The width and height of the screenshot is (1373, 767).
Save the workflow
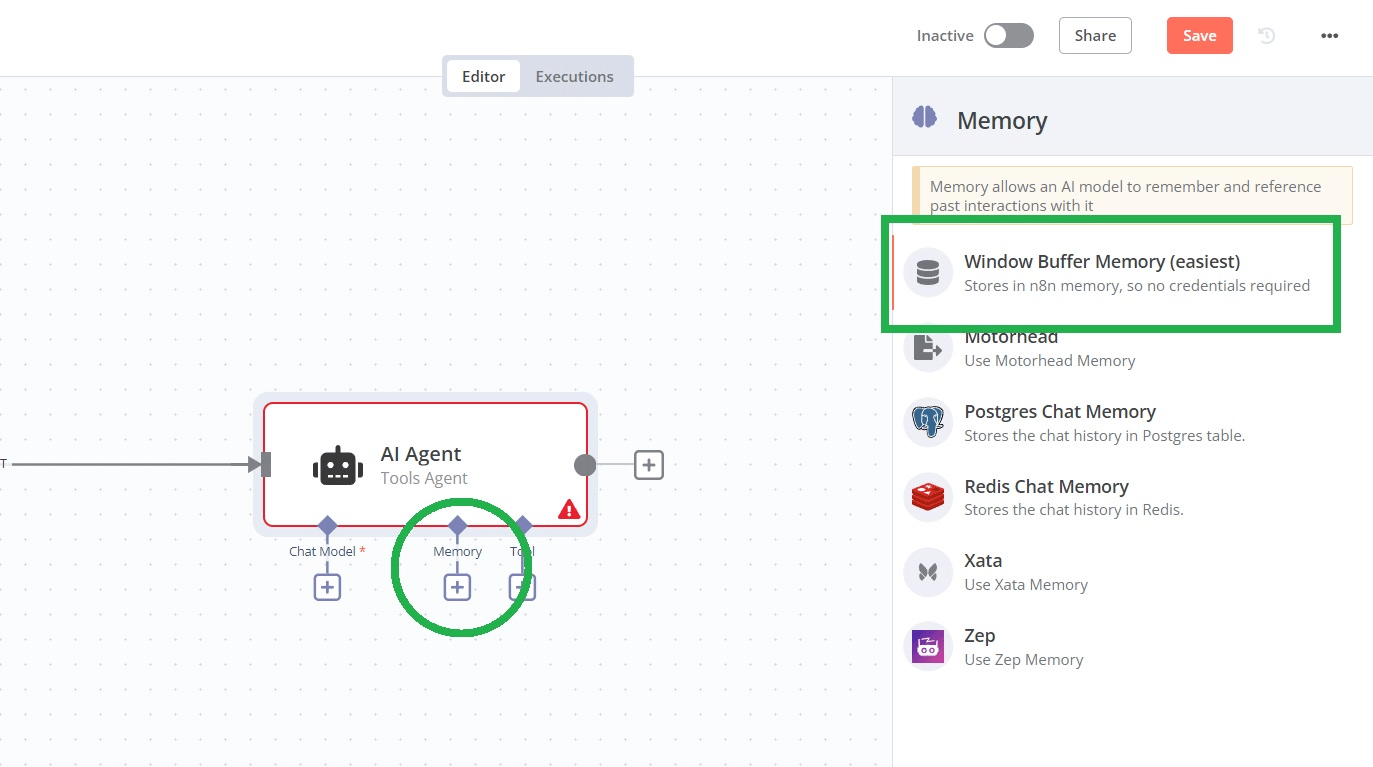pyautogui.click(x=1199, y=36)
